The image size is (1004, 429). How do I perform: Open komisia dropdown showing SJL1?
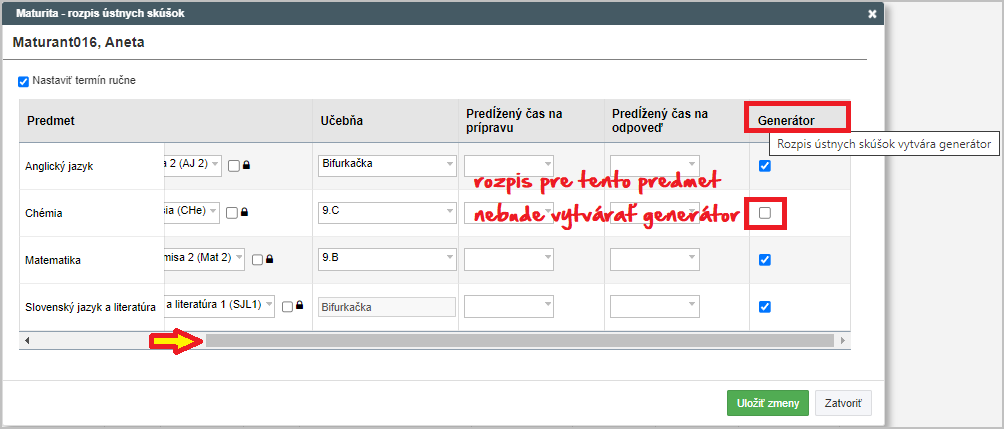(x=220, y=306)
